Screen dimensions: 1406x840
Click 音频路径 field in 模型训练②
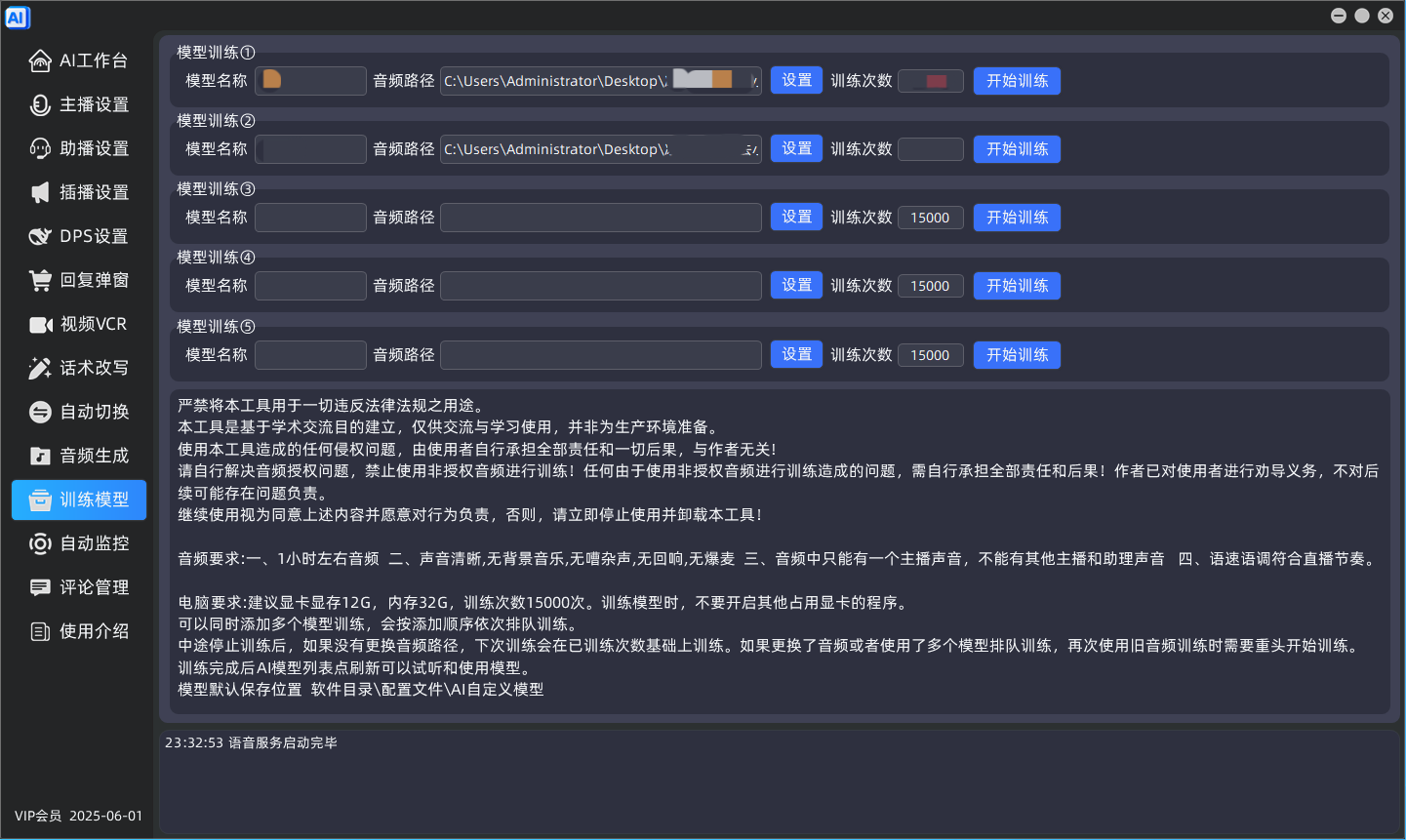(601, 149)
